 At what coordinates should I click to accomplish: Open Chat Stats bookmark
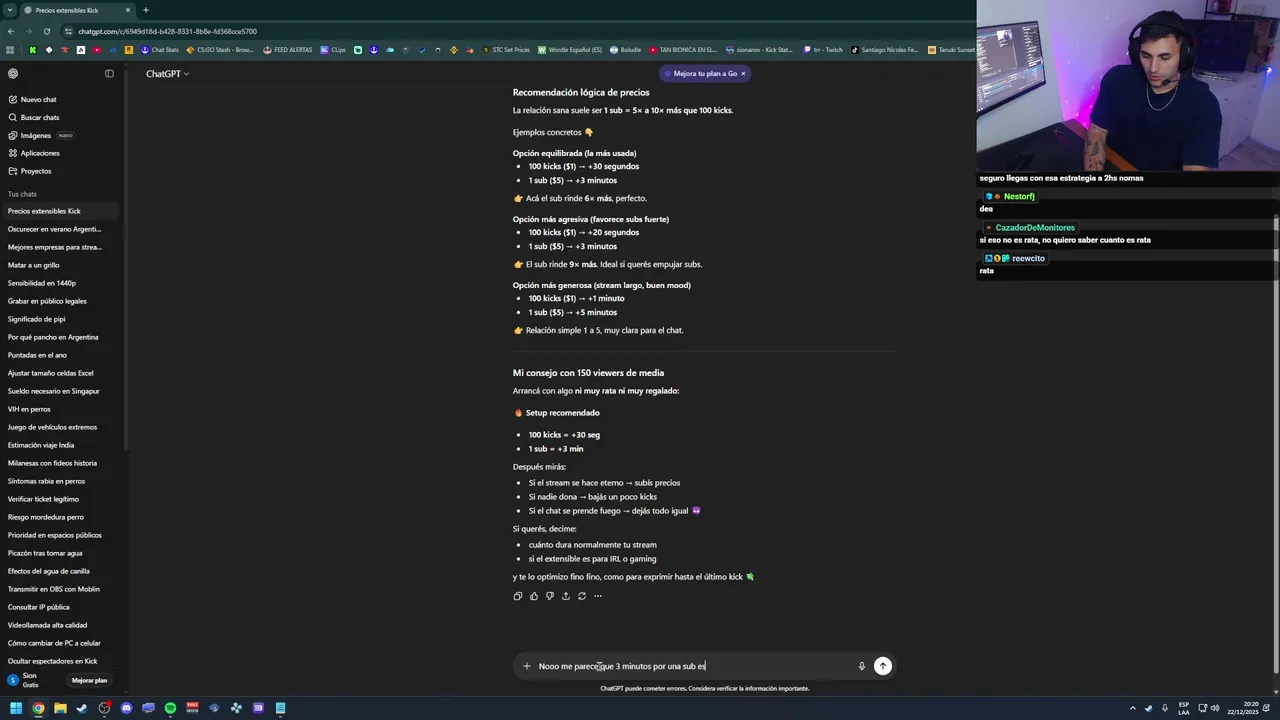[x=160, y=50]
